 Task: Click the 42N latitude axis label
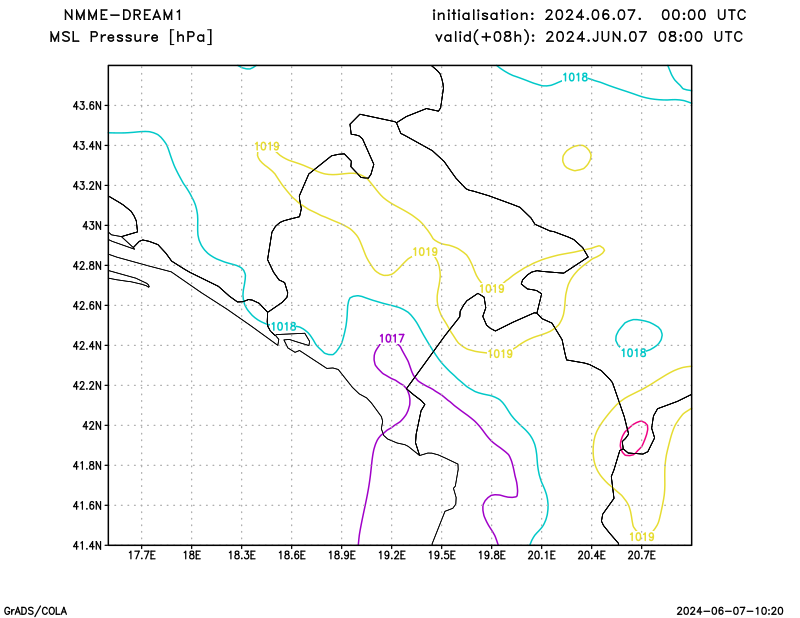pyautogui.click(x=92, y=426)
